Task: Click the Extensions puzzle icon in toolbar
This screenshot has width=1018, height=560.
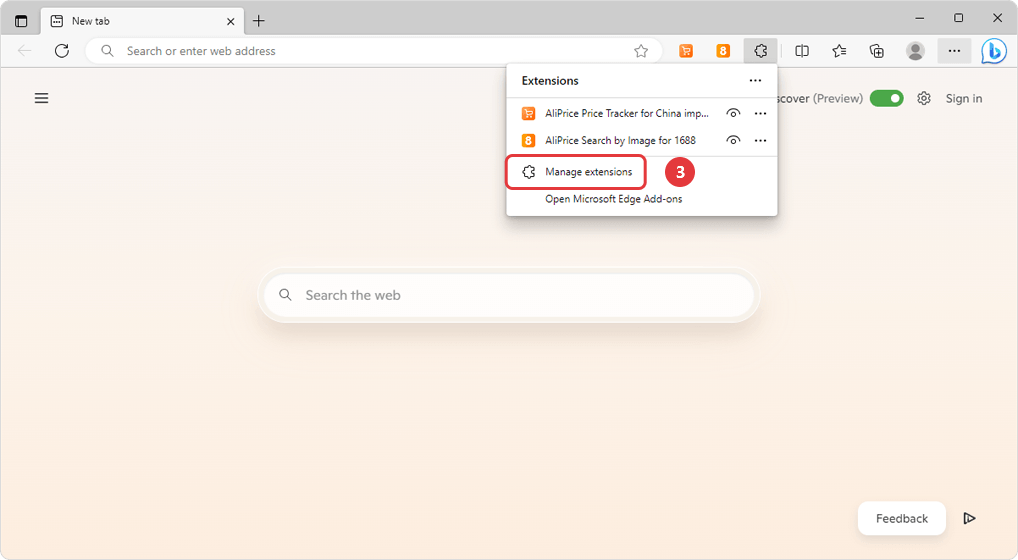Action: [760, 51]
